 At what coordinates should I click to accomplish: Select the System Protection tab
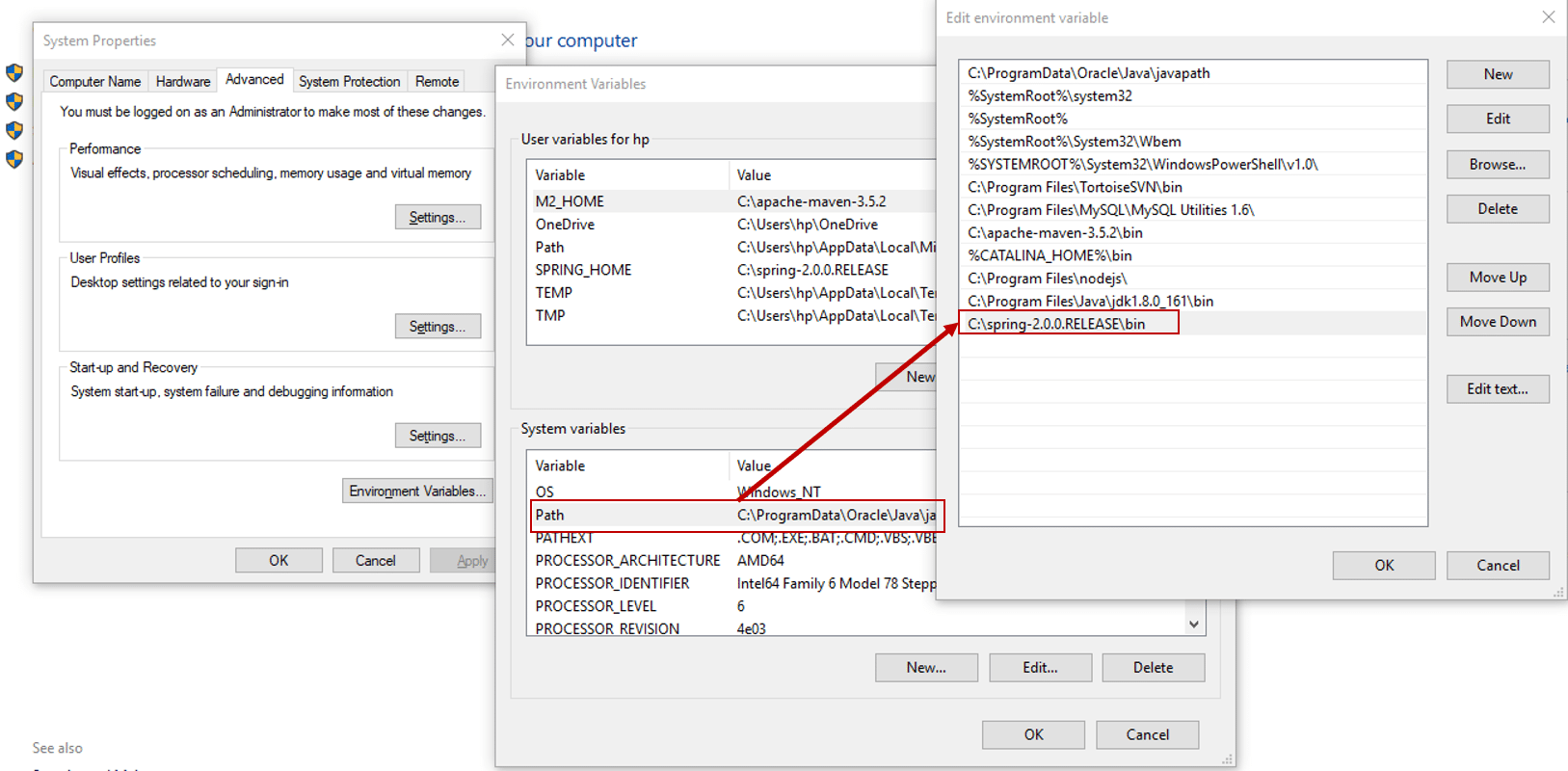349,82
